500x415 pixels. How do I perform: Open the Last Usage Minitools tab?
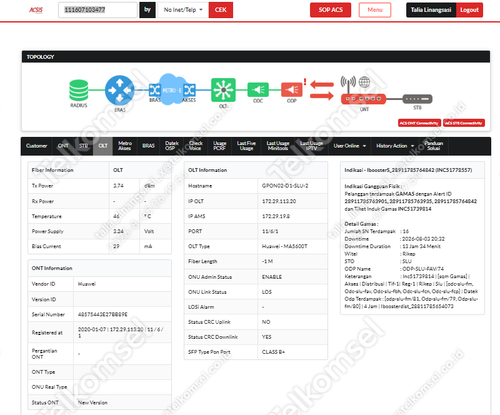[x=278, y=146]
